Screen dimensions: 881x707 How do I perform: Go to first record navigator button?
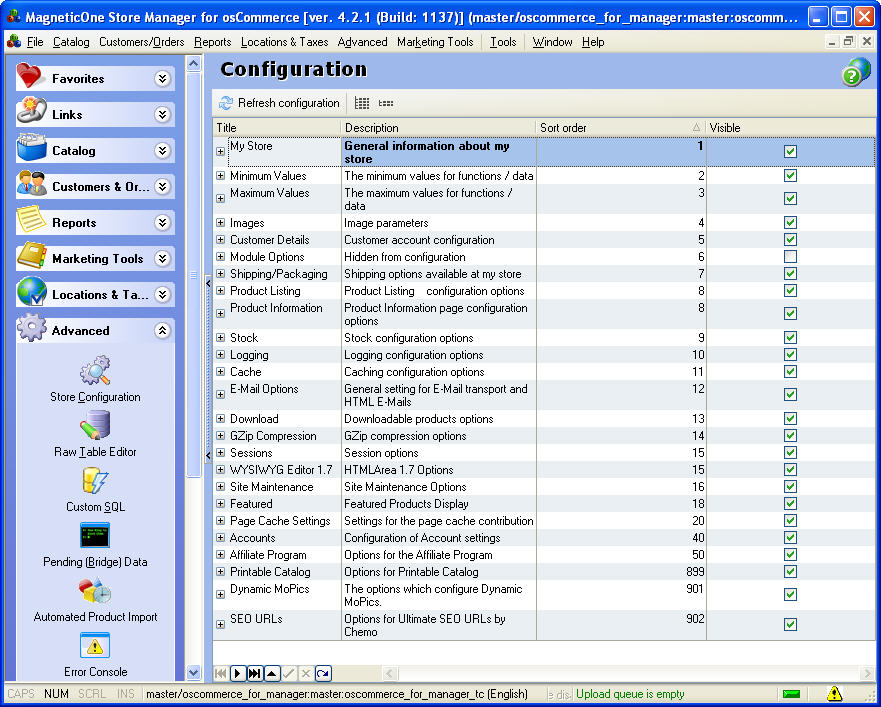click(220, 673)
